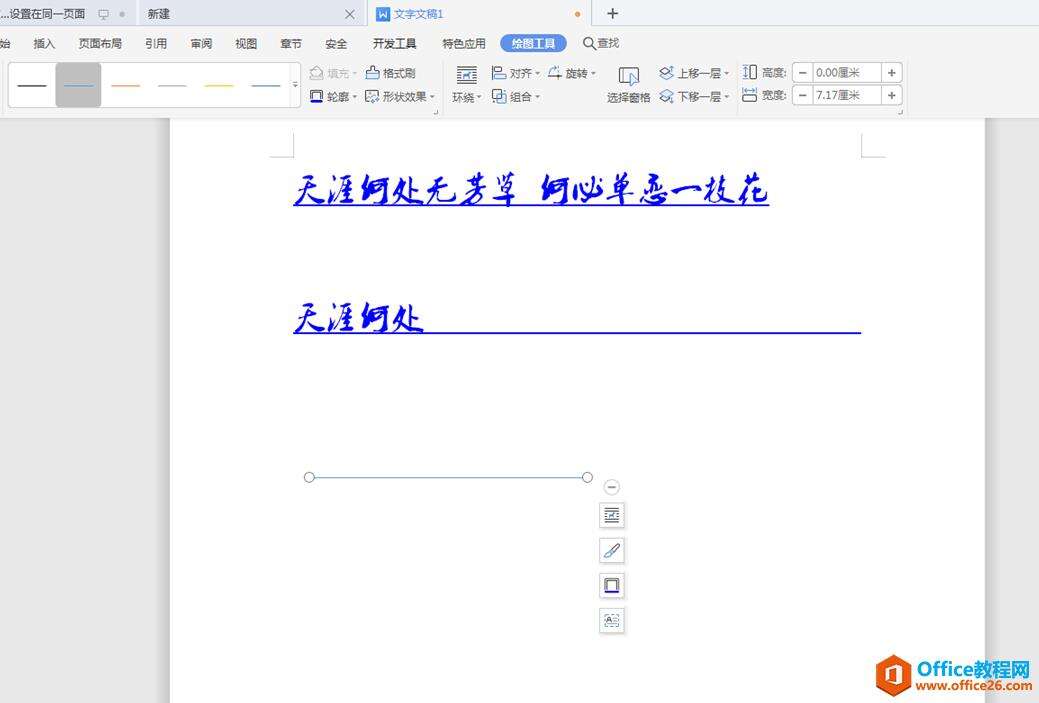Open the 对齐 align dropdown

[516, 73]
